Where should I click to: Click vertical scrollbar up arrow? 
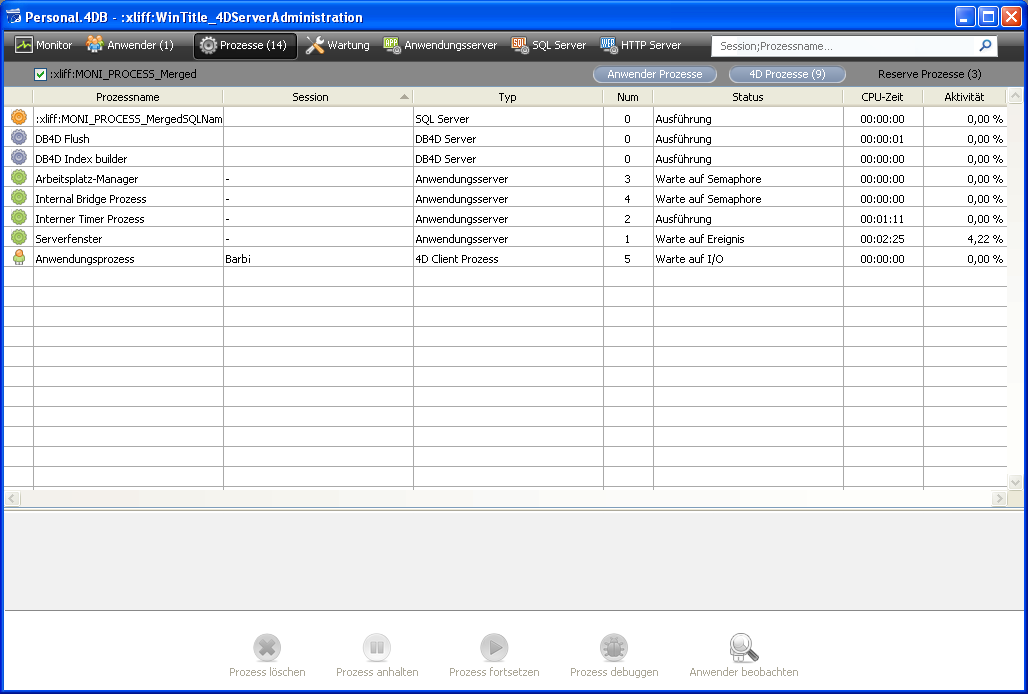1015,96
